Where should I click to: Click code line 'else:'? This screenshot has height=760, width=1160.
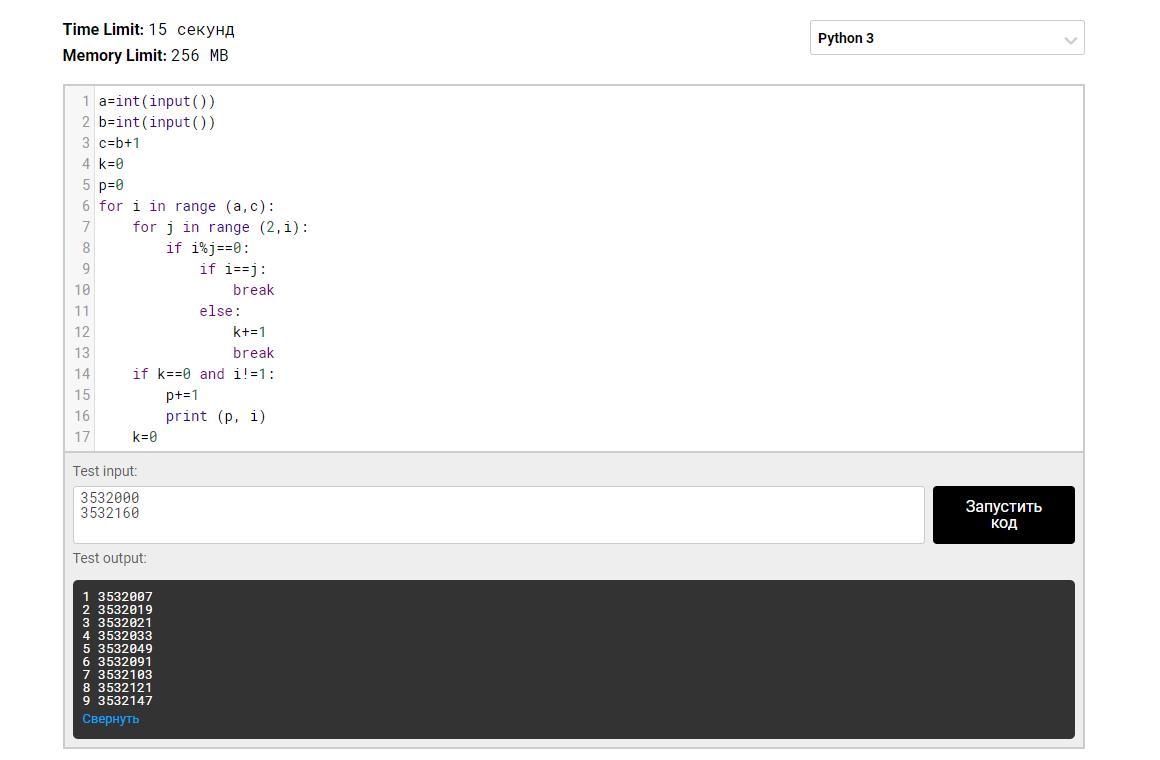click(x=220, y=311)
